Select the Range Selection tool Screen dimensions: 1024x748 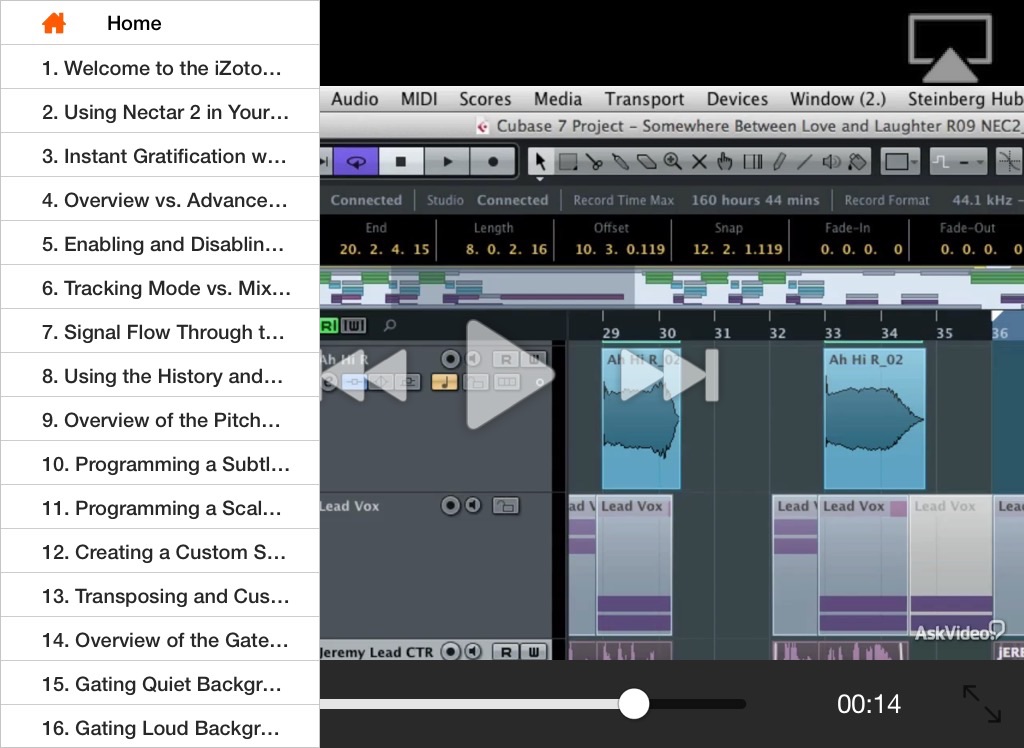[568, 161]
